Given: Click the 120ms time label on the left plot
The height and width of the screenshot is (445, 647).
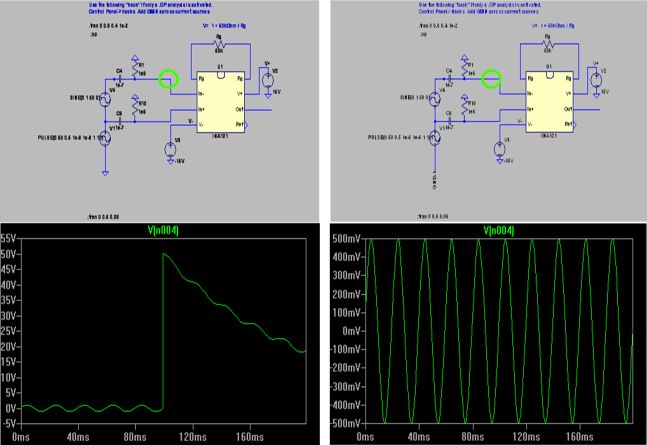Looking at the screenshot, I should [193, 437].
